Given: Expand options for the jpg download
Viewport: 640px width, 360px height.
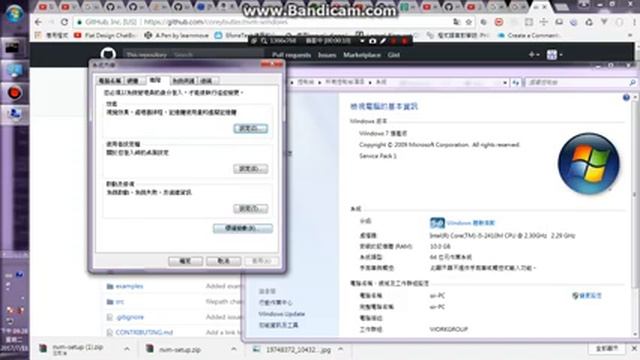Looking at the screenshot, I should pos(340,349).
